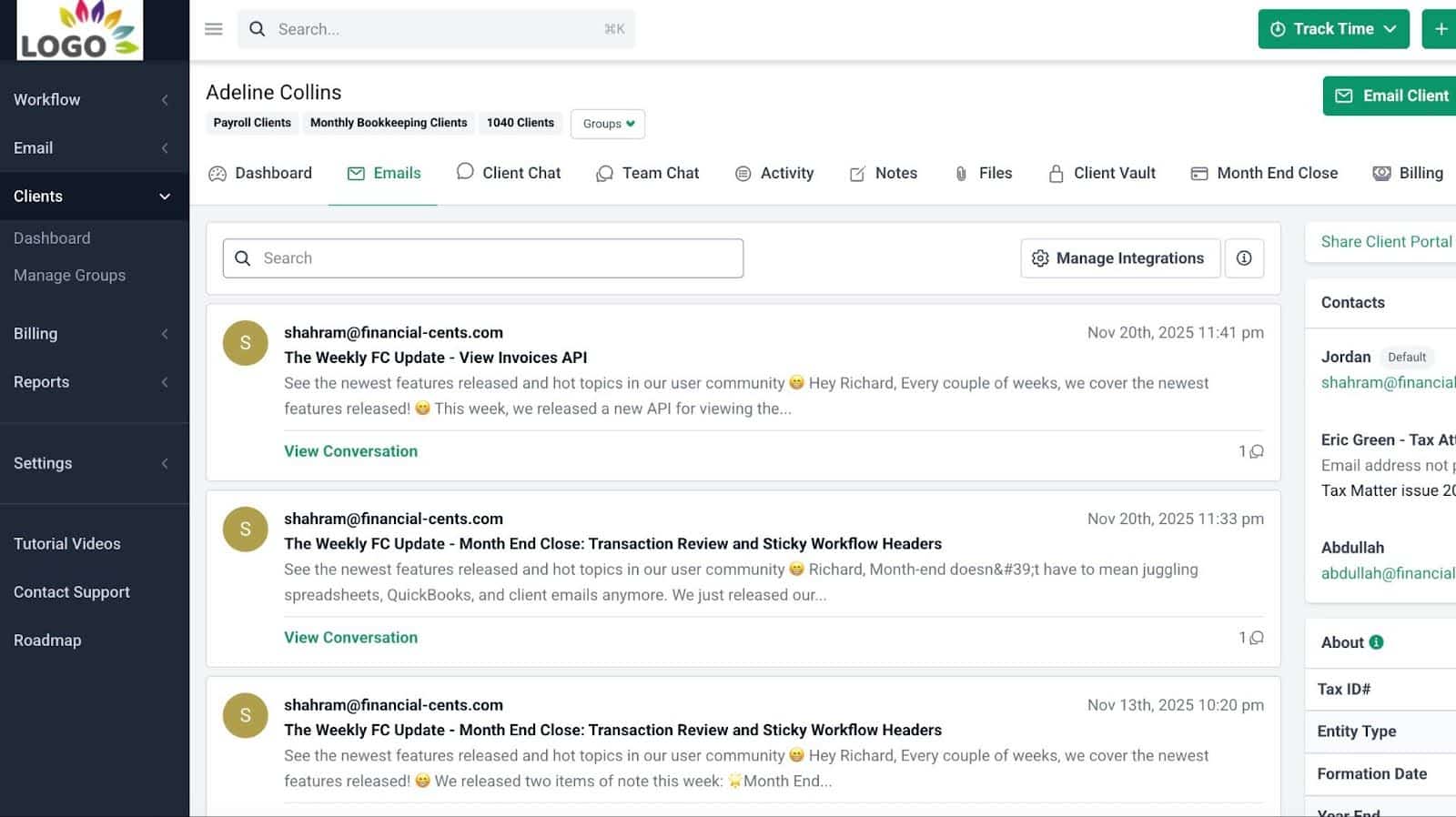Viewport: 1456px width, 817px height.
Task: Click the Activity list icon
Action: click(743, 174)
